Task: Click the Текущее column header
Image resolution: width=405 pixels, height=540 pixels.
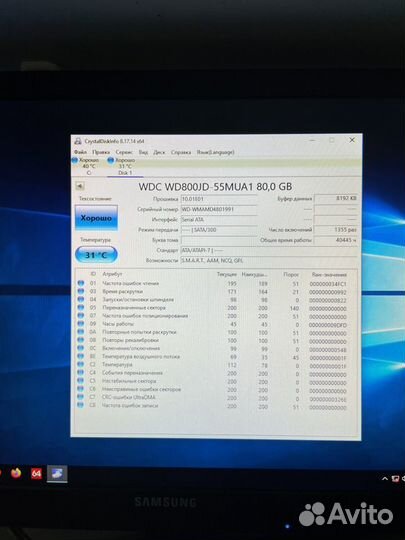Action: tap(227, 274)
